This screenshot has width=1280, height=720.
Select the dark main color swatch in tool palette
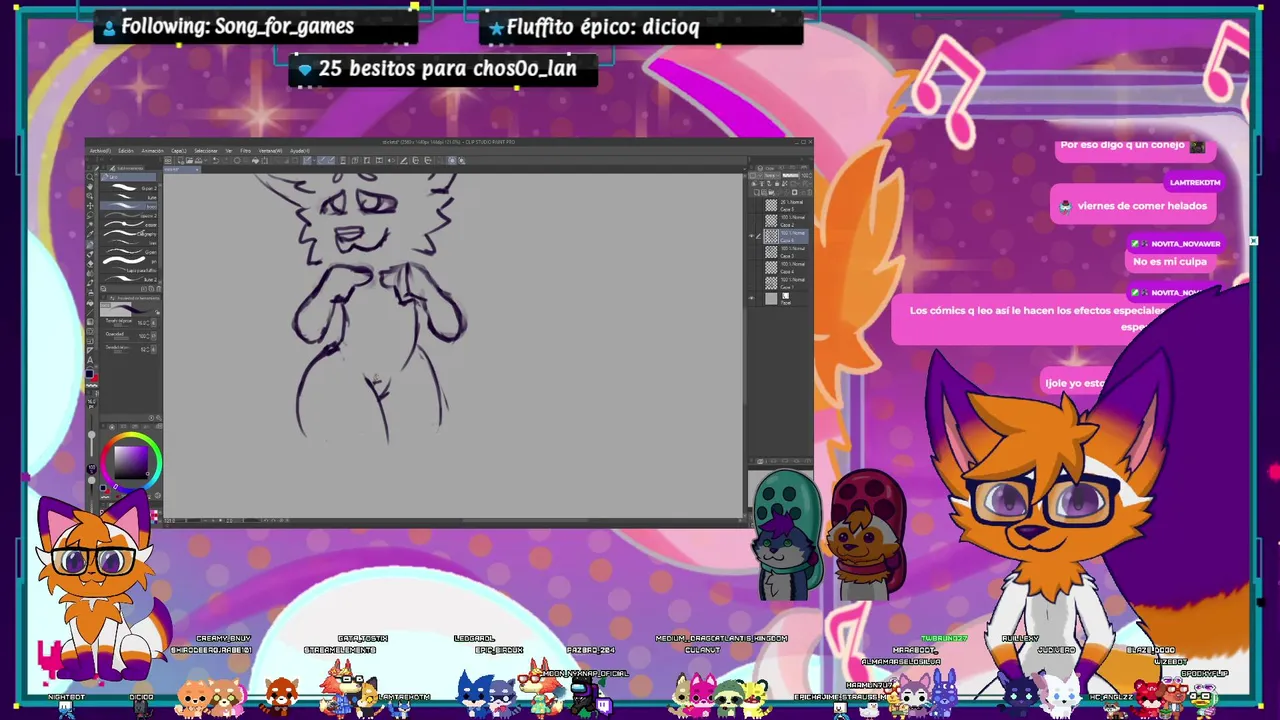click(89, 374)
